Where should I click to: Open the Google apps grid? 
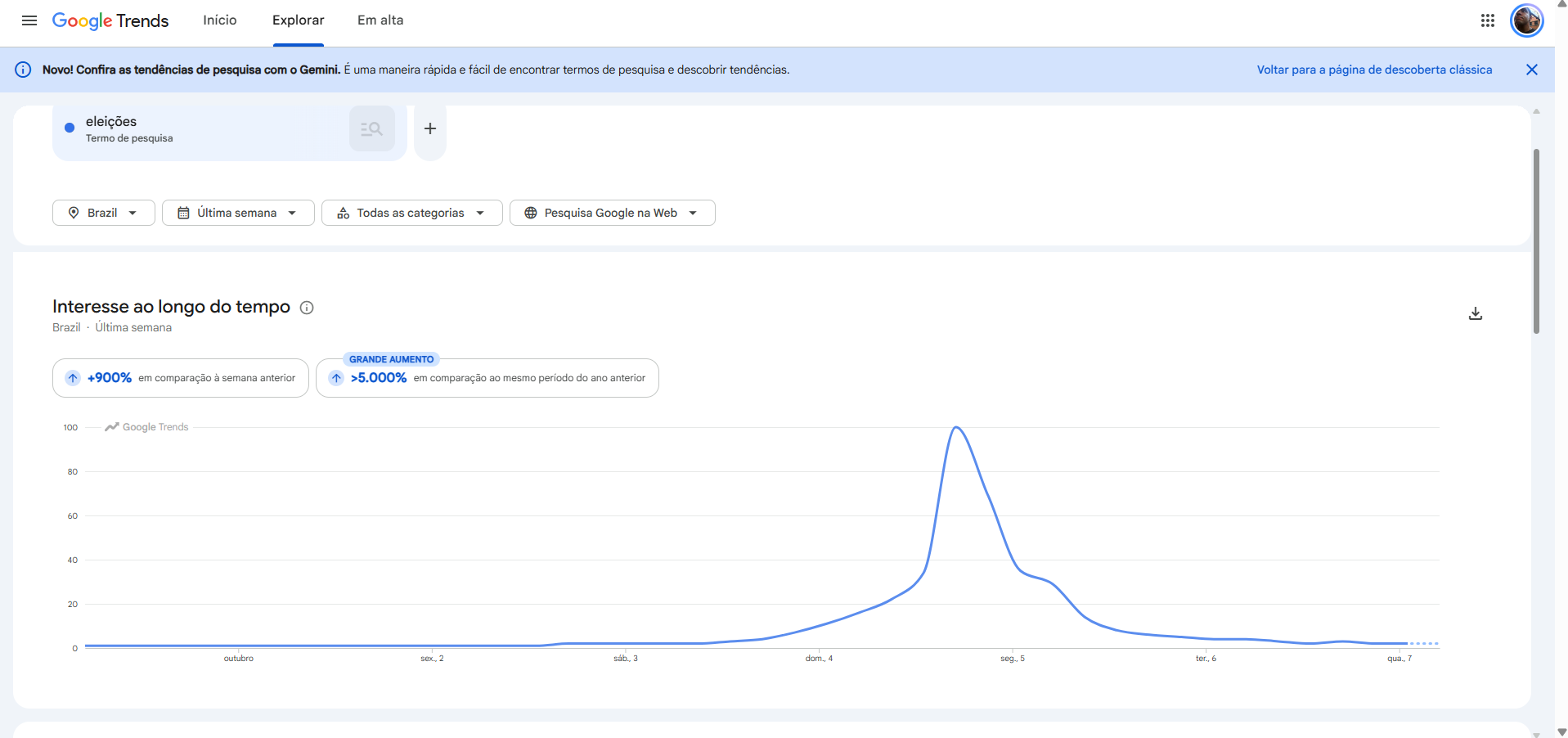[x=1488, y=20]
